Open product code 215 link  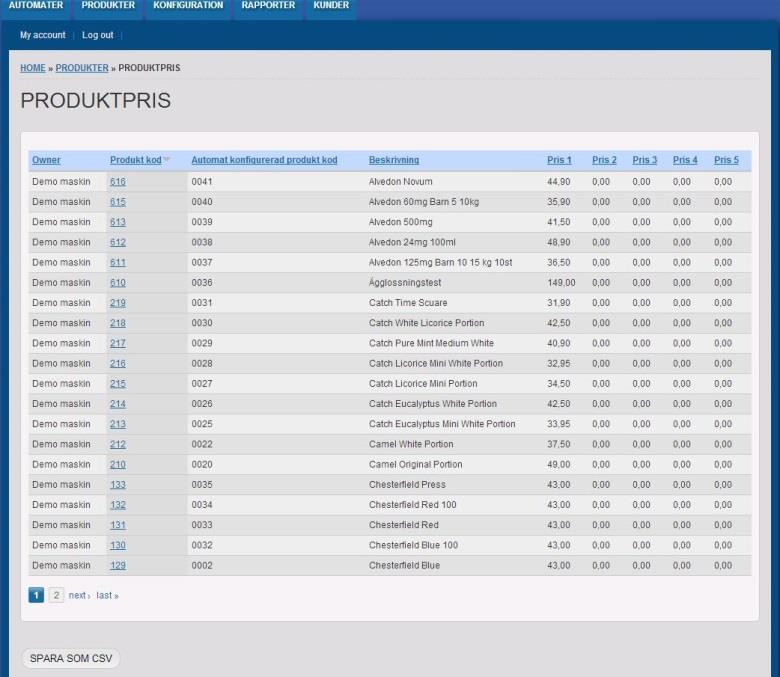tap(118, 384)
